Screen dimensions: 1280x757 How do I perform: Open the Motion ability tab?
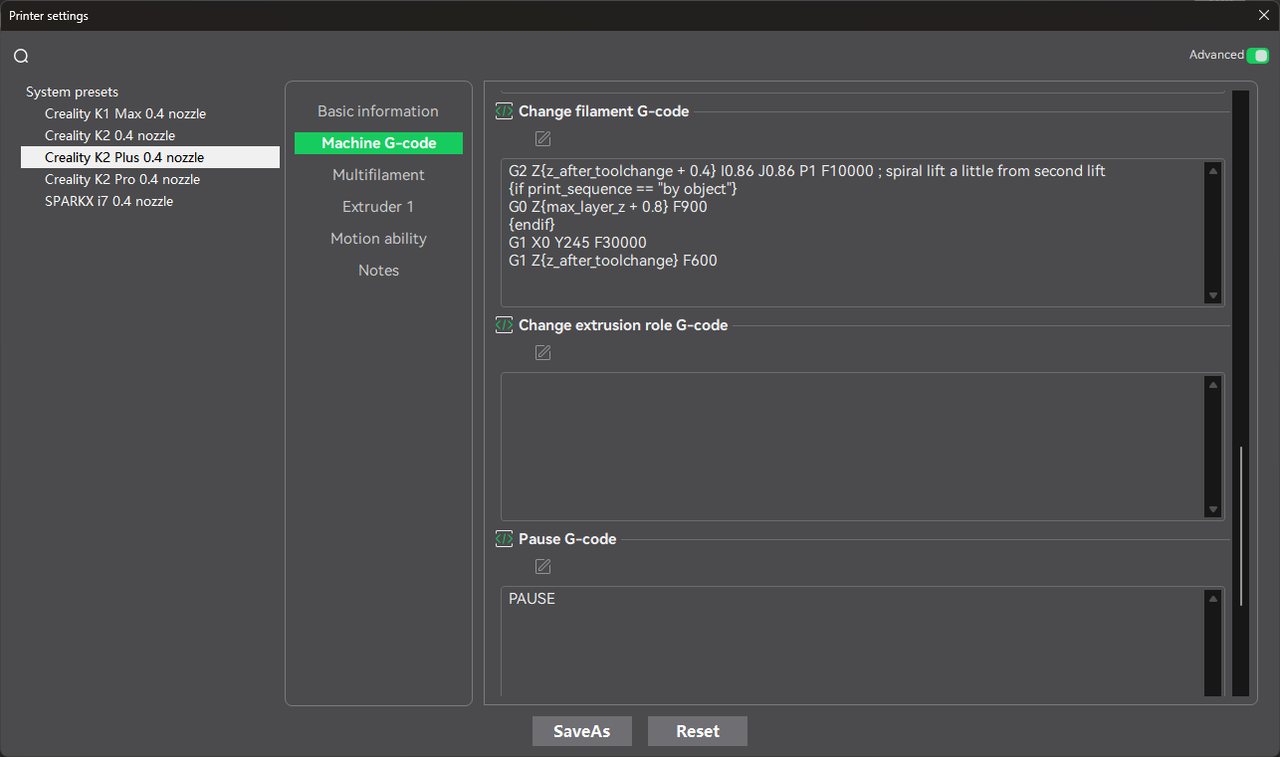click(378, 239)
